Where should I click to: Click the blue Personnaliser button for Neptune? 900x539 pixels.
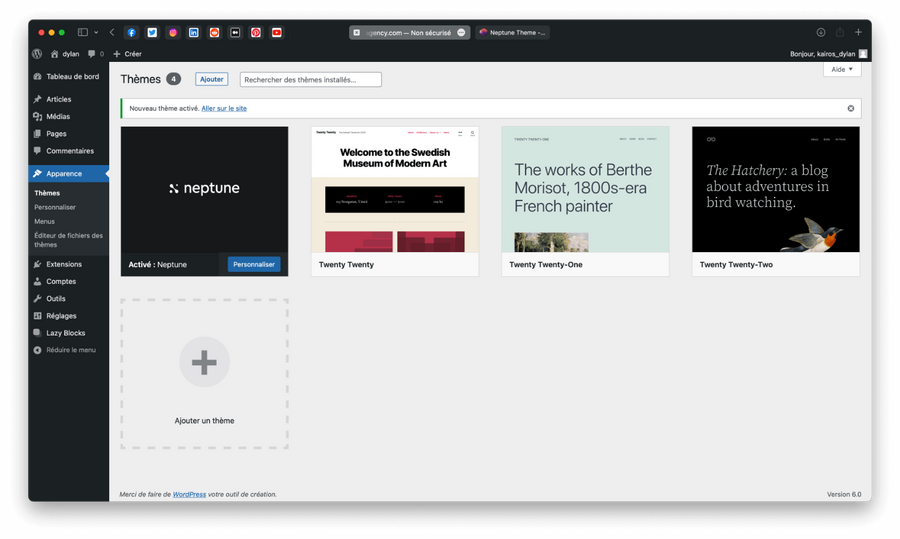click(x=254, y=265)
